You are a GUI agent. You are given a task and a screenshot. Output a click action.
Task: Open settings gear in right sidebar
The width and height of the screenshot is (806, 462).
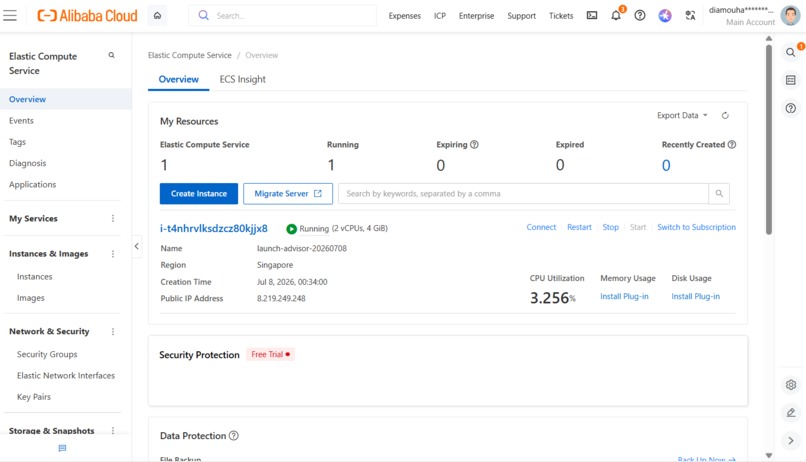(x=791, y=384)
